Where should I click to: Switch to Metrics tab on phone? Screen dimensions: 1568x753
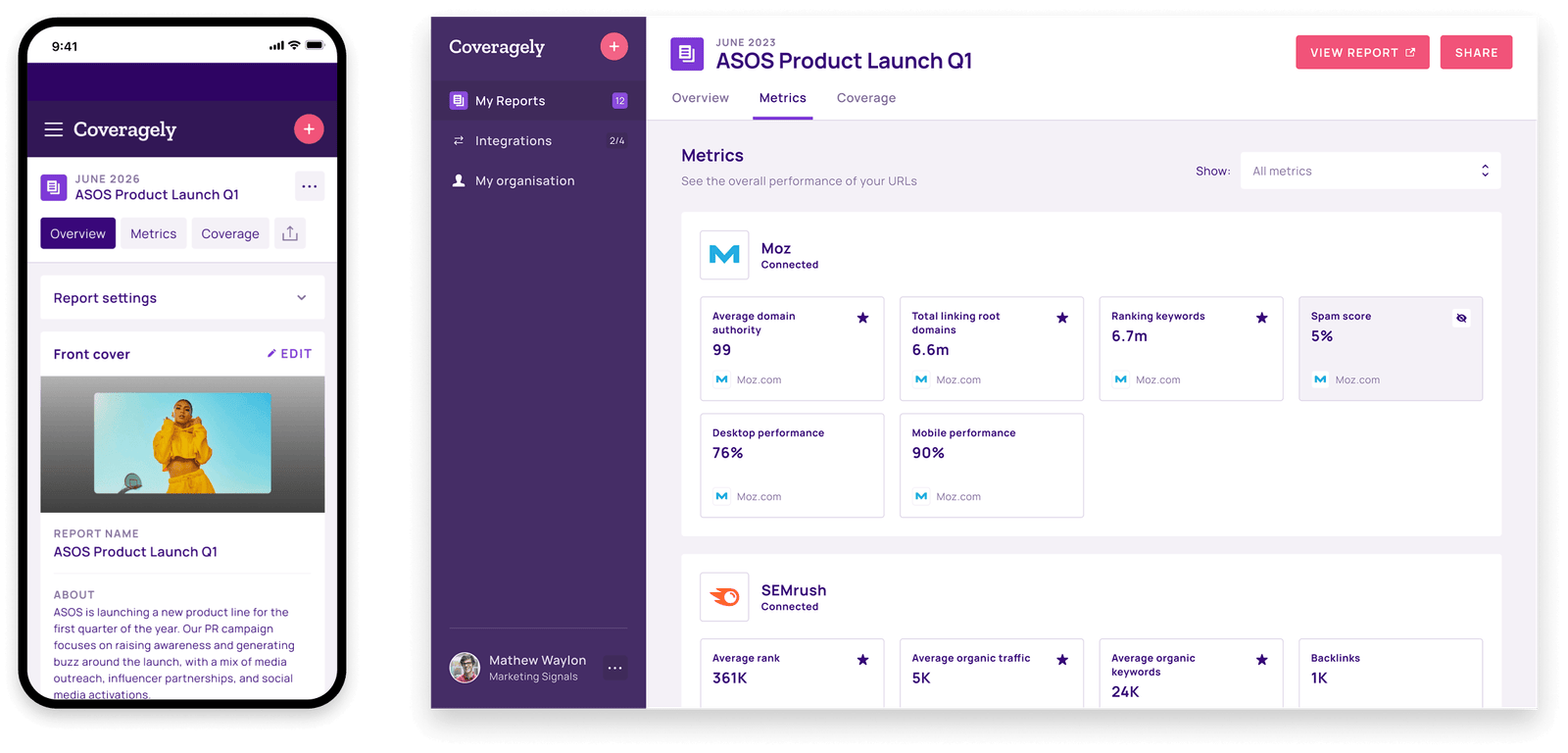coord(154,233)
